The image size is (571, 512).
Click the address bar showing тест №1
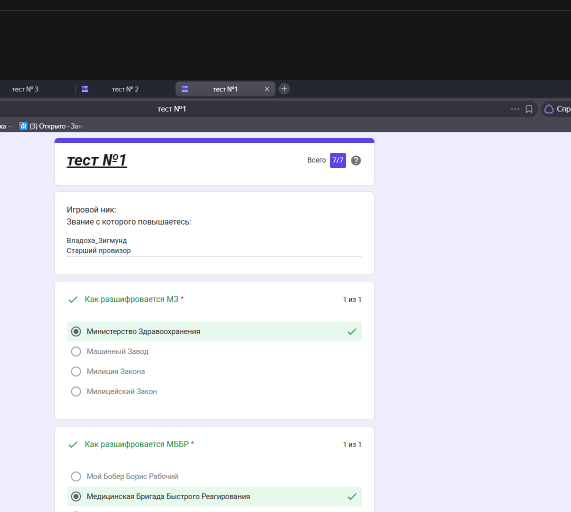pos(255,109)
